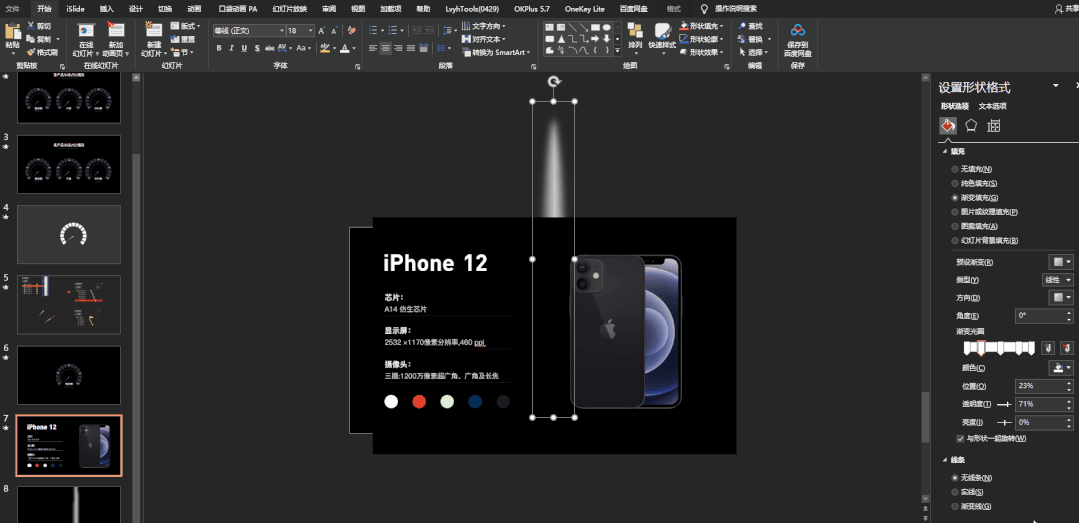Image resolution: width=1079 pixels, height=523 pixels.
Task: Open the Preset gradients (预设渐变) dropdown
Action: click(x=1060, y=262)
